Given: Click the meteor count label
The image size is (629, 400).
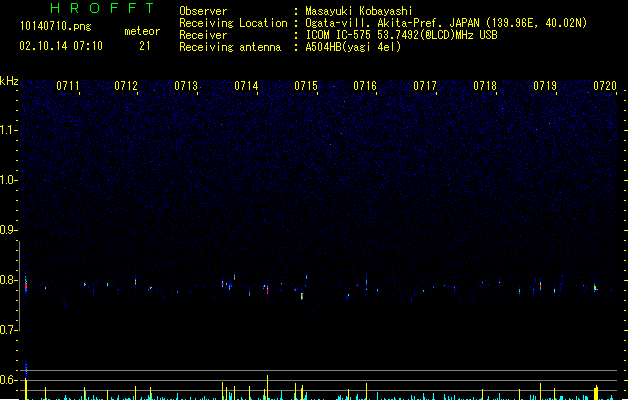Looking at the screenshot, I should (x=142, y=31).
